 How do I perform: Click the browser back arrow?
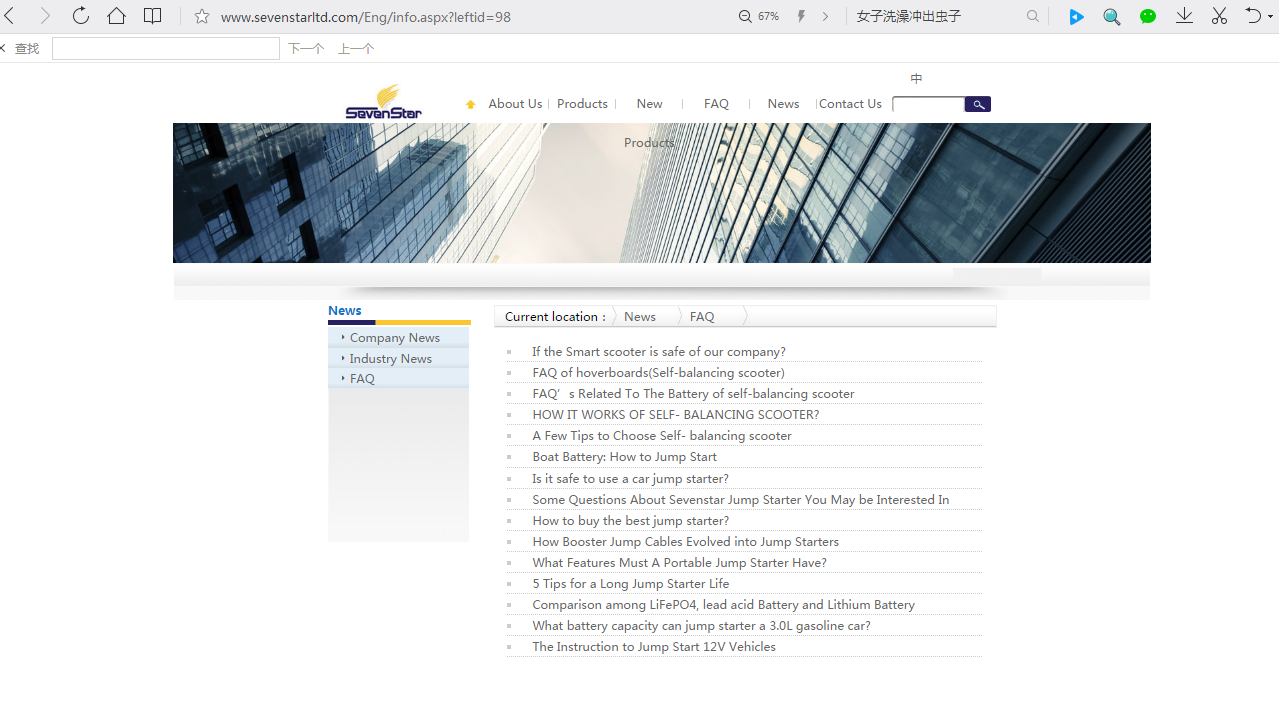9,16
